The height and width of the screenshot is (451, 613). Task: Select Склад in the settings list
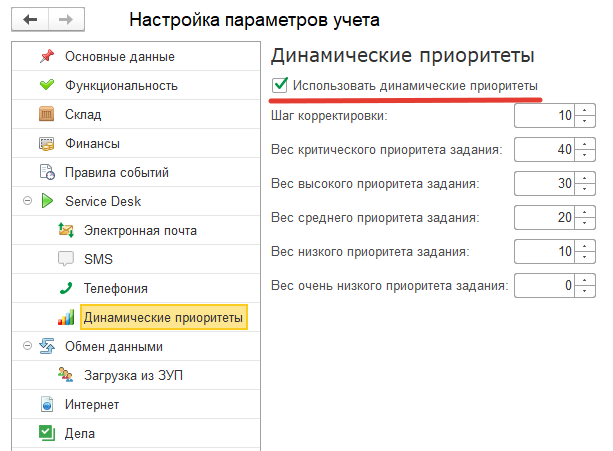point(83,115)
